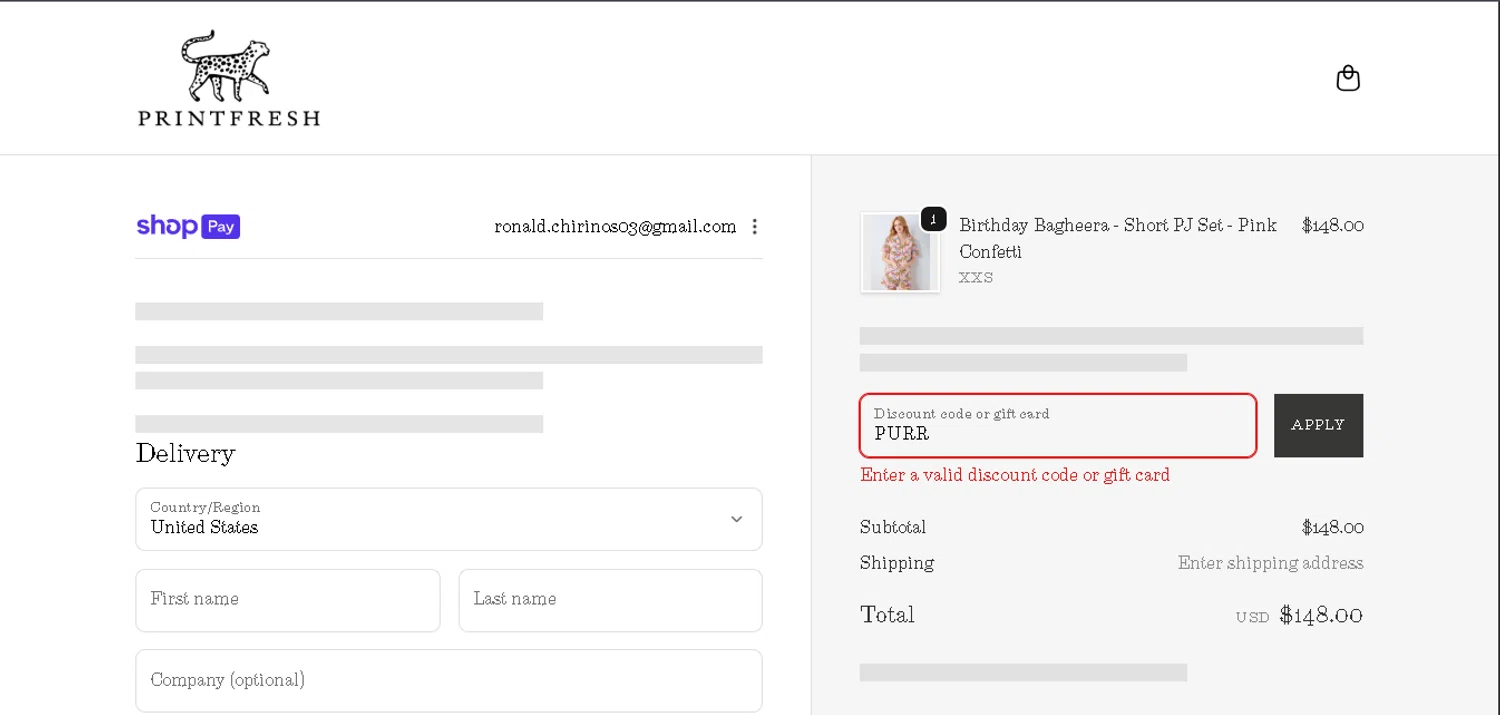Open the shopping bag cart icon

(1348, 78)
